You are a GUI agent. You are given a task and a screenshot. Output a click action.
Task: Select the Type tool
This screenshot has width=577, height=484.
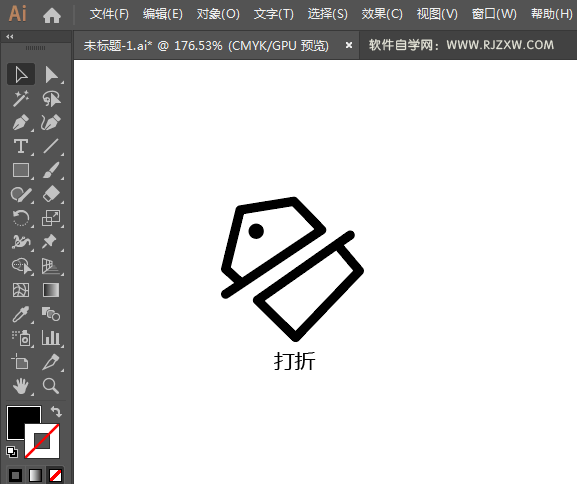[21, 146]
